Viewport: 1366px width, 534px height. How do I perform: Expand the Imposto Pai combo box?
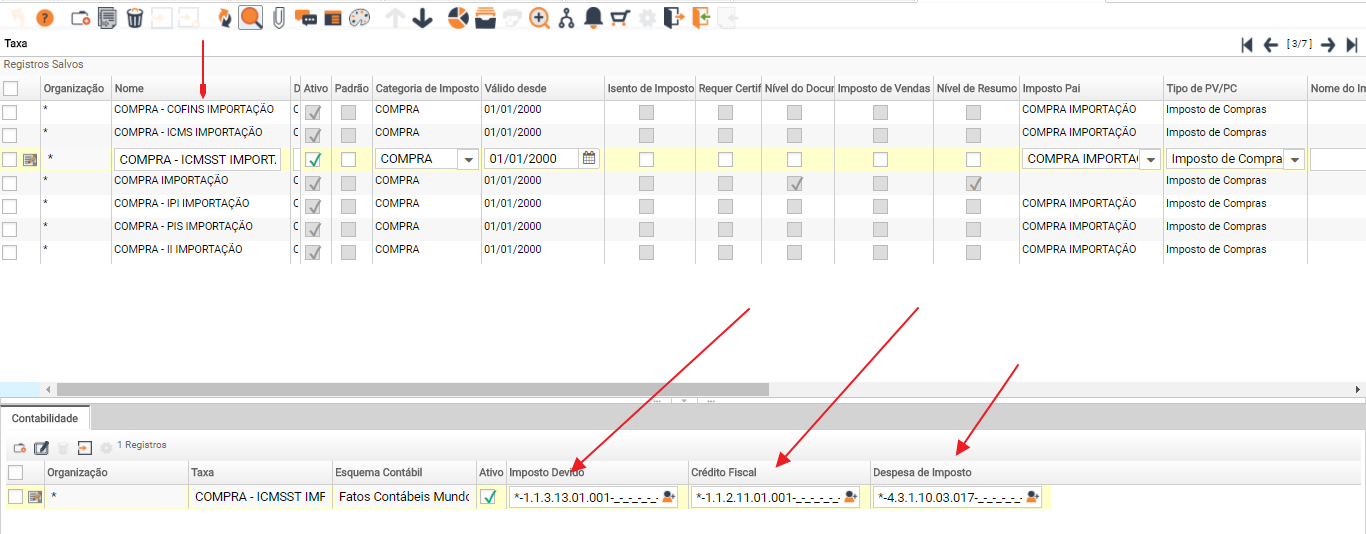coord(1150,159)
